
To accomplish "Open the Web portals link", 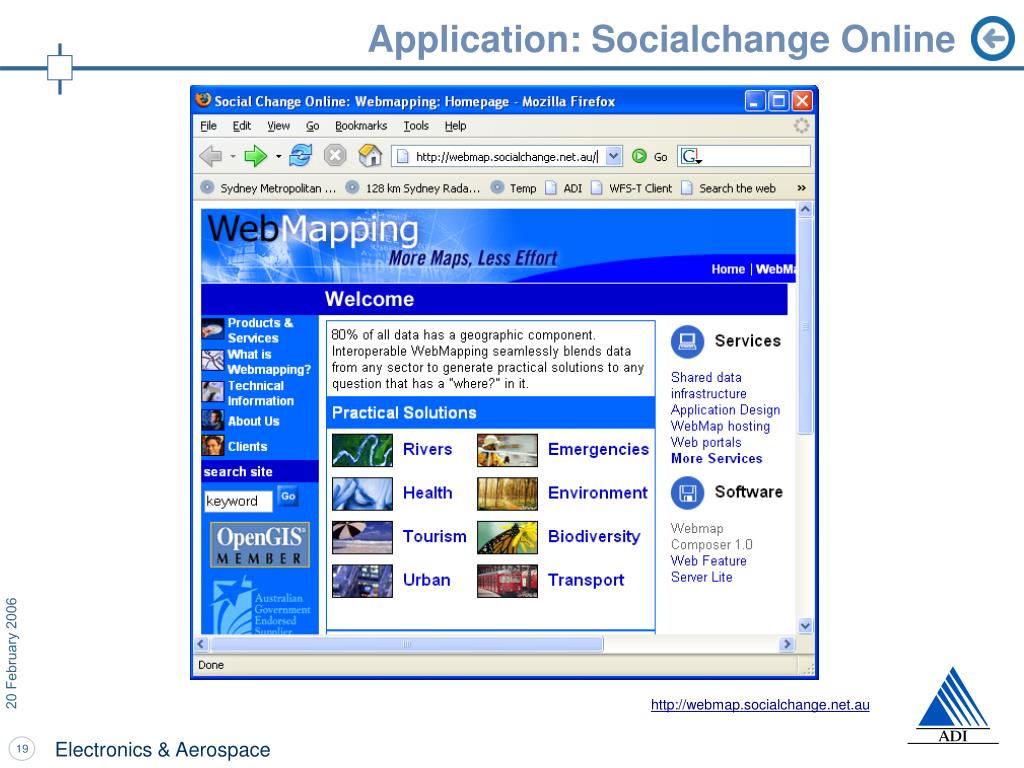I will click(x=706, y=443).
